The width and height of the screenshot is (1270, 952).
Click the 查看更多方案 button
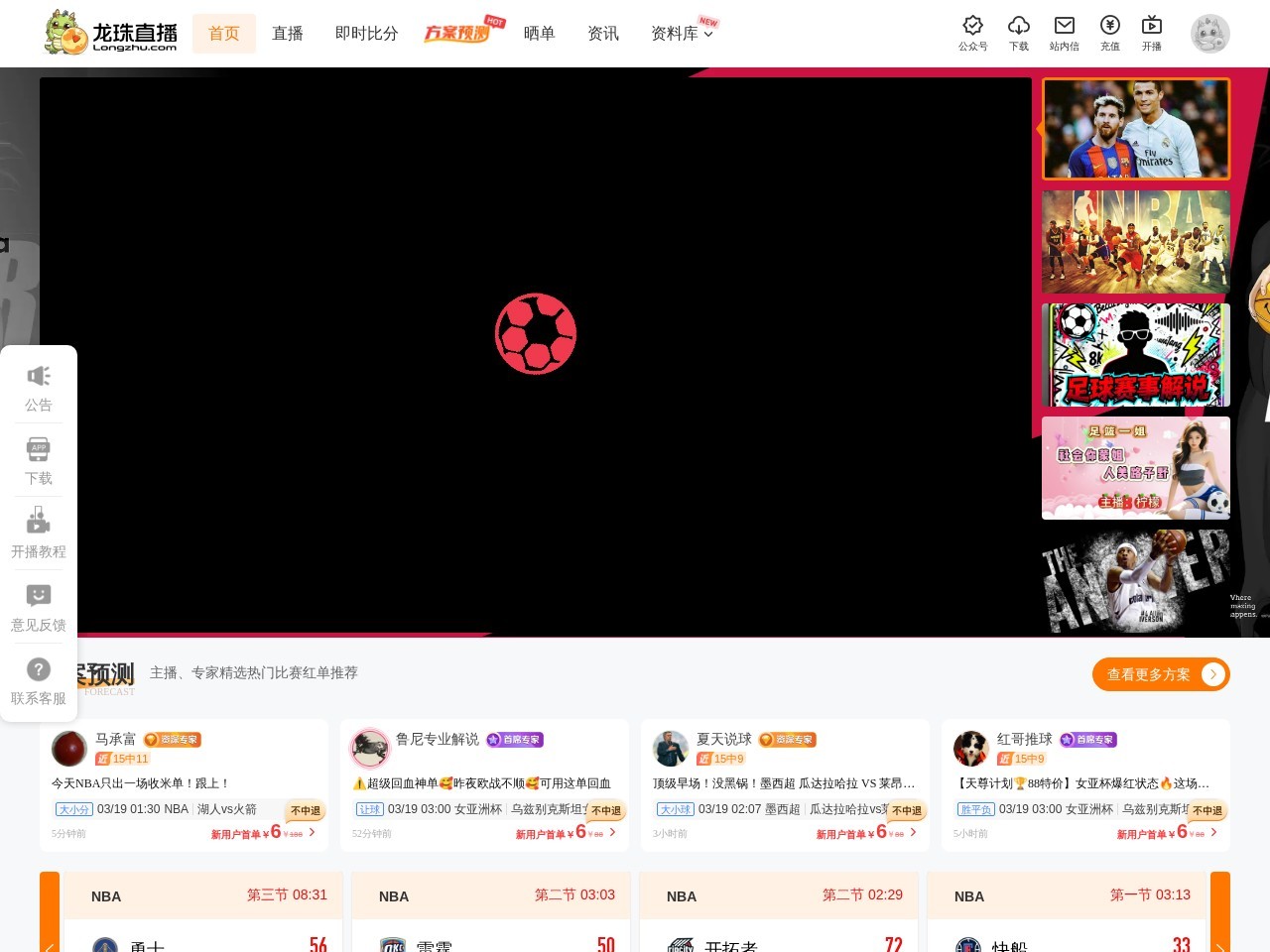[x=1161, y=673]
